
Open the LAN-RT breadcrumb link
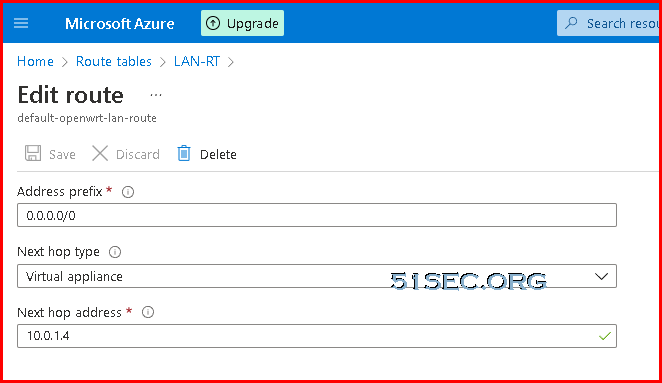click(197, 62)
